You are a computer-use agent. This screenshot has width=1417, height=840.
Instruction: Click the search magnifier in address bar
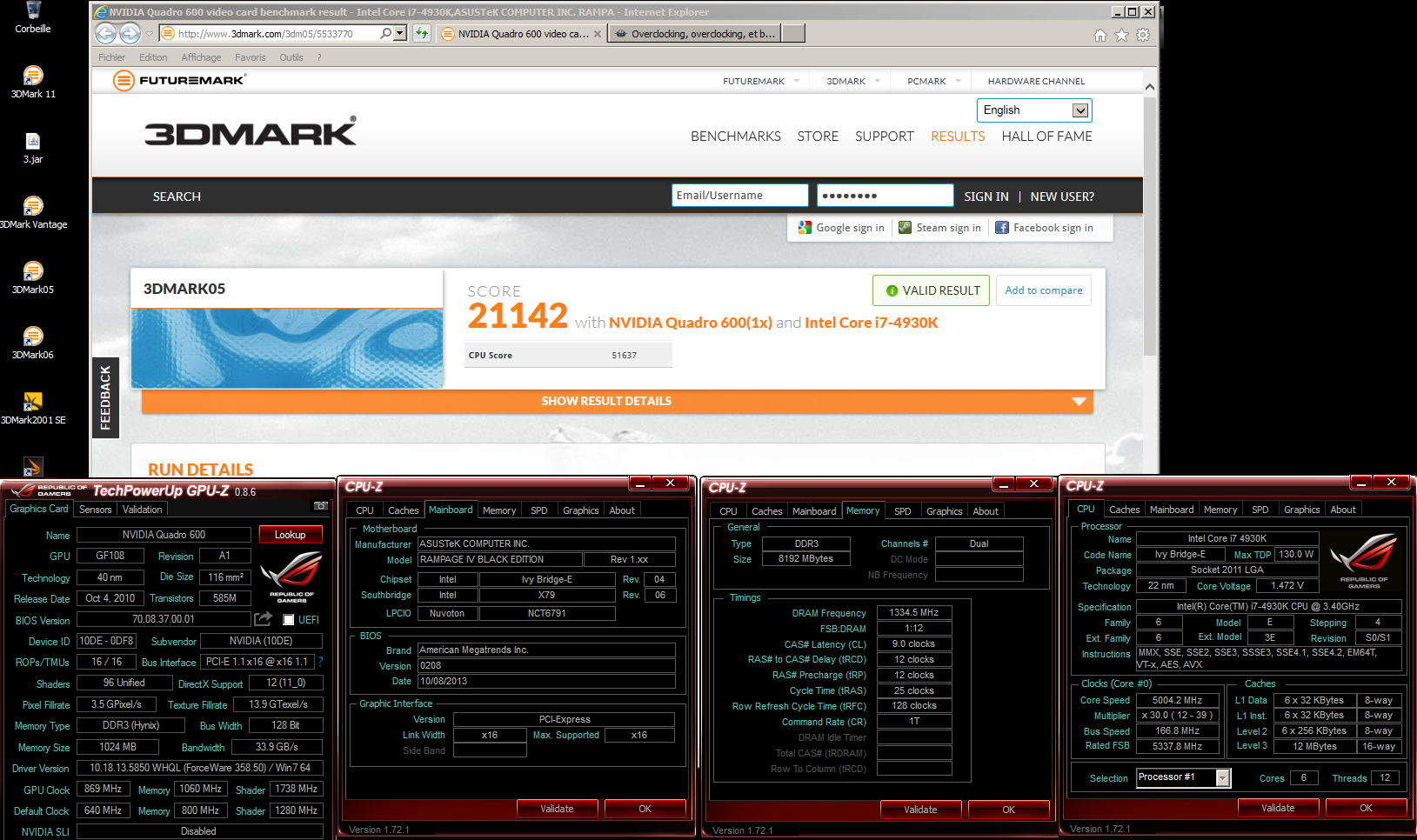[385, 34]
